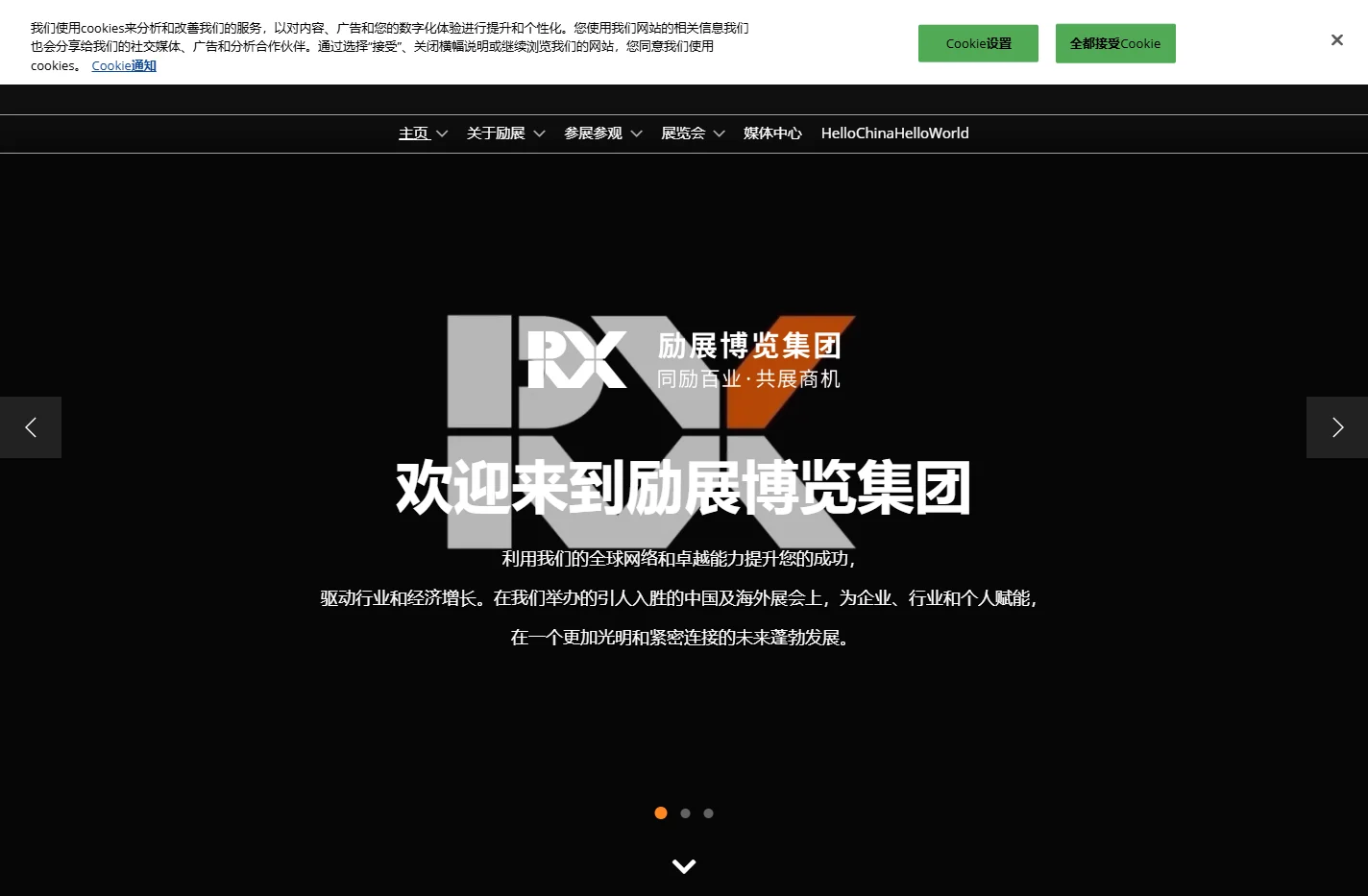Click the line starting 驱动行业和经济增长
1368x896 pixels.
coord(679,598)
